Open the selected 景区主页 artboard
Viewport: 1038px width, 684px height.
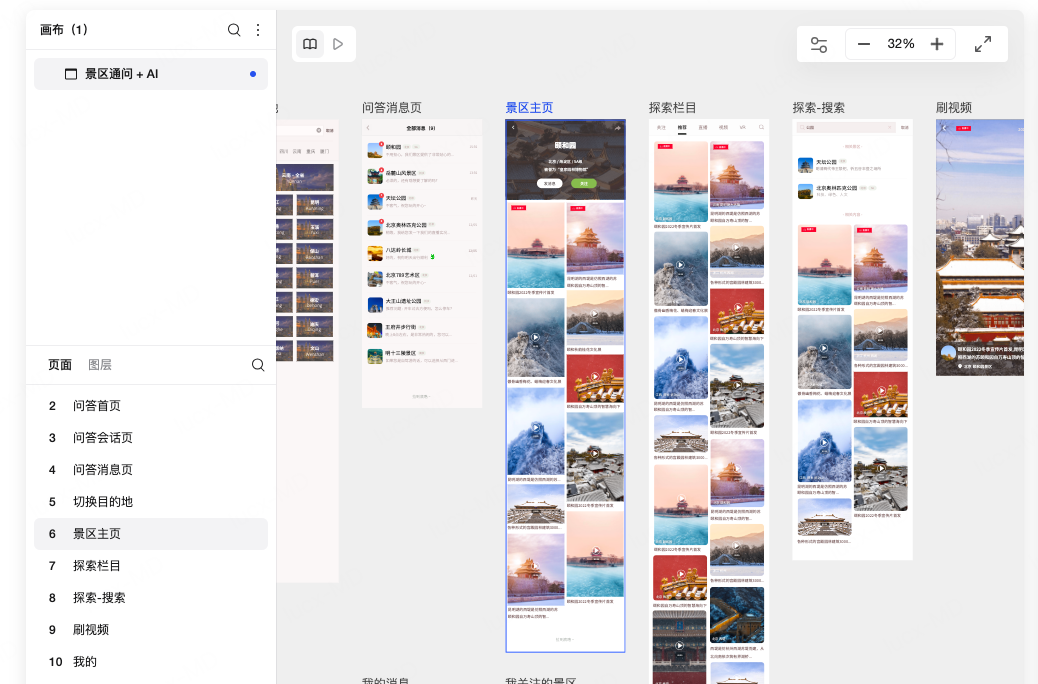565,386
